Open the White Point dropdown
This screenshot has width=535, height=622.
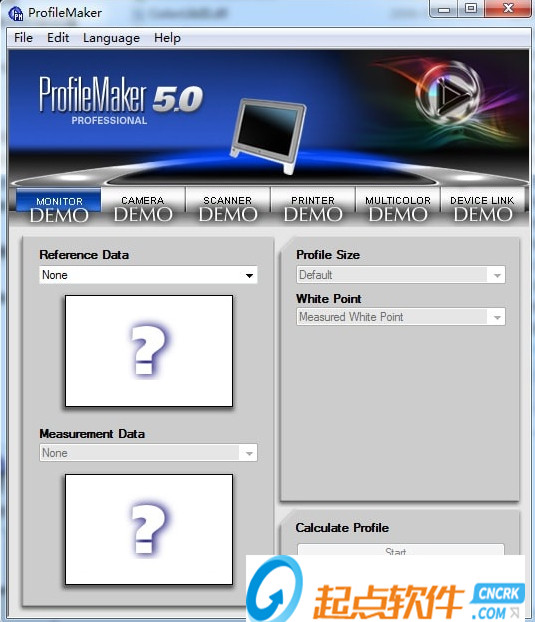401,317
